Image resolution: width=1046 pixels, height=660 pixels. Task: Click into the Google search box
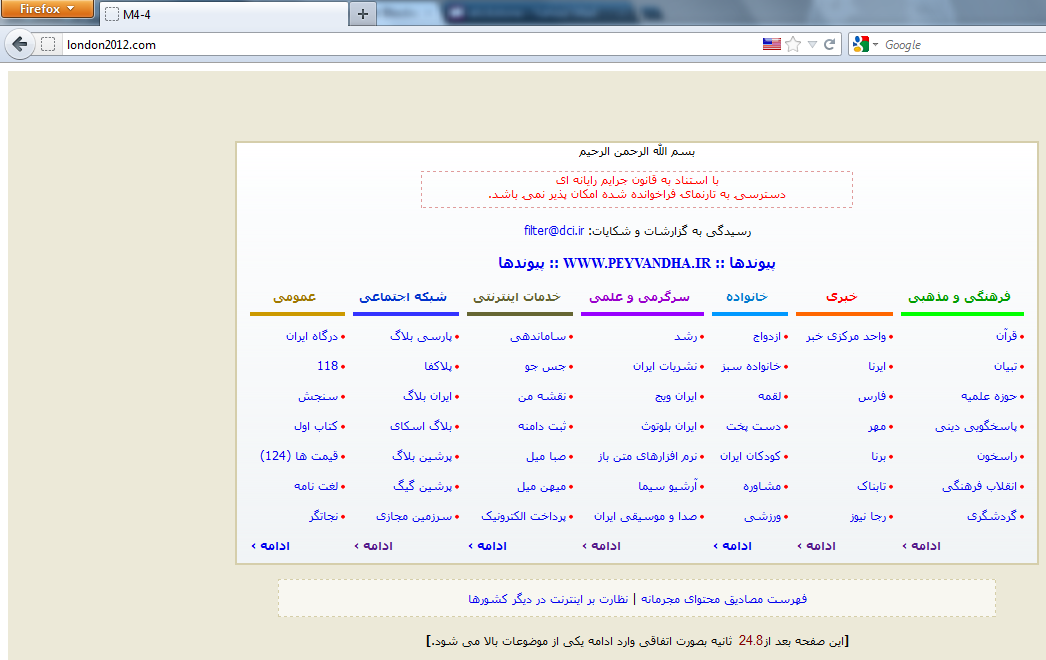point(964,45)
